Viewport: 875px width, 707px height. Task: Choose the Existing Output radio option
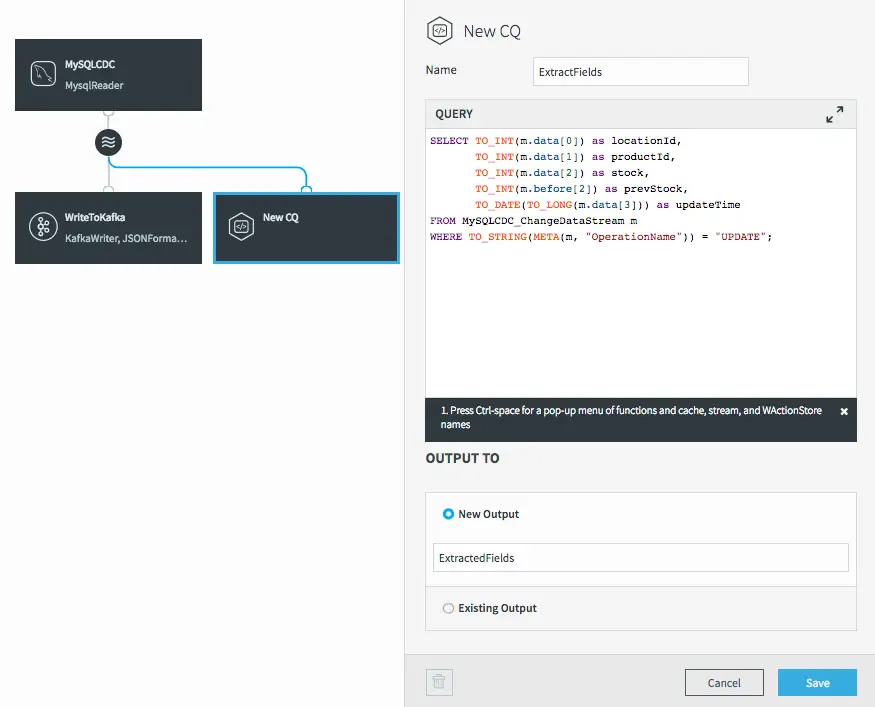pos(448,608)
